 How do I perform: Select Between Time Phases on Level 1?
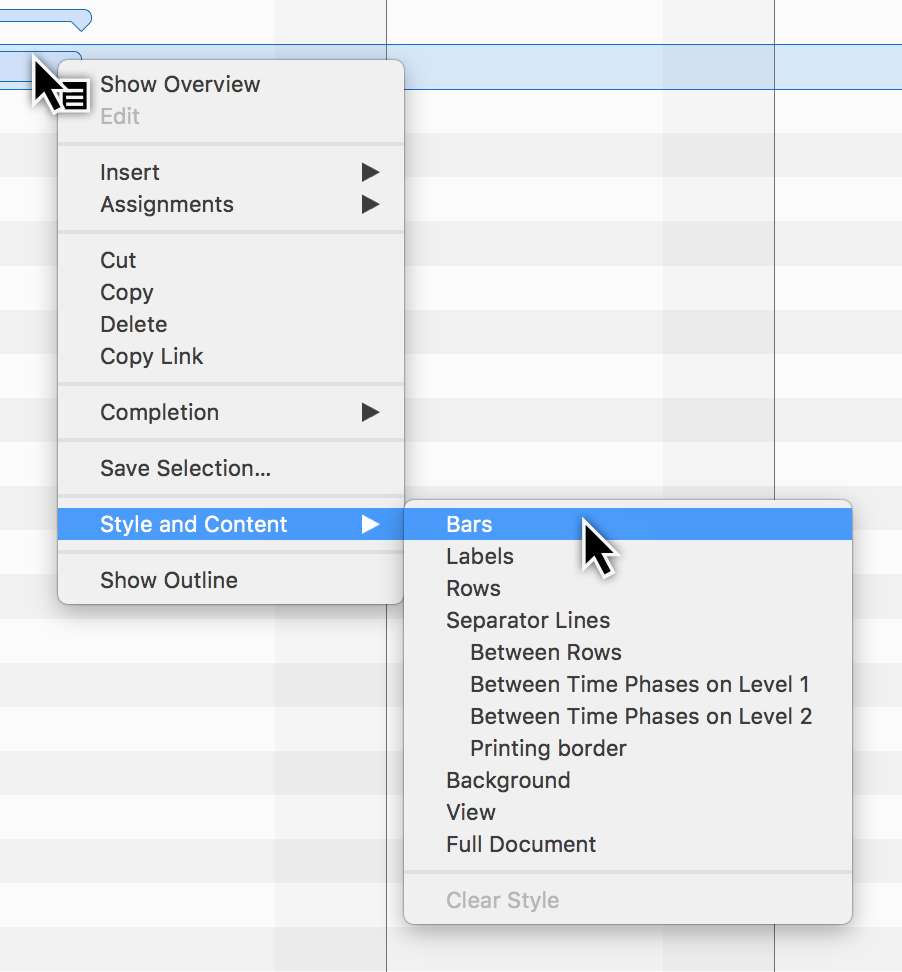641,684
